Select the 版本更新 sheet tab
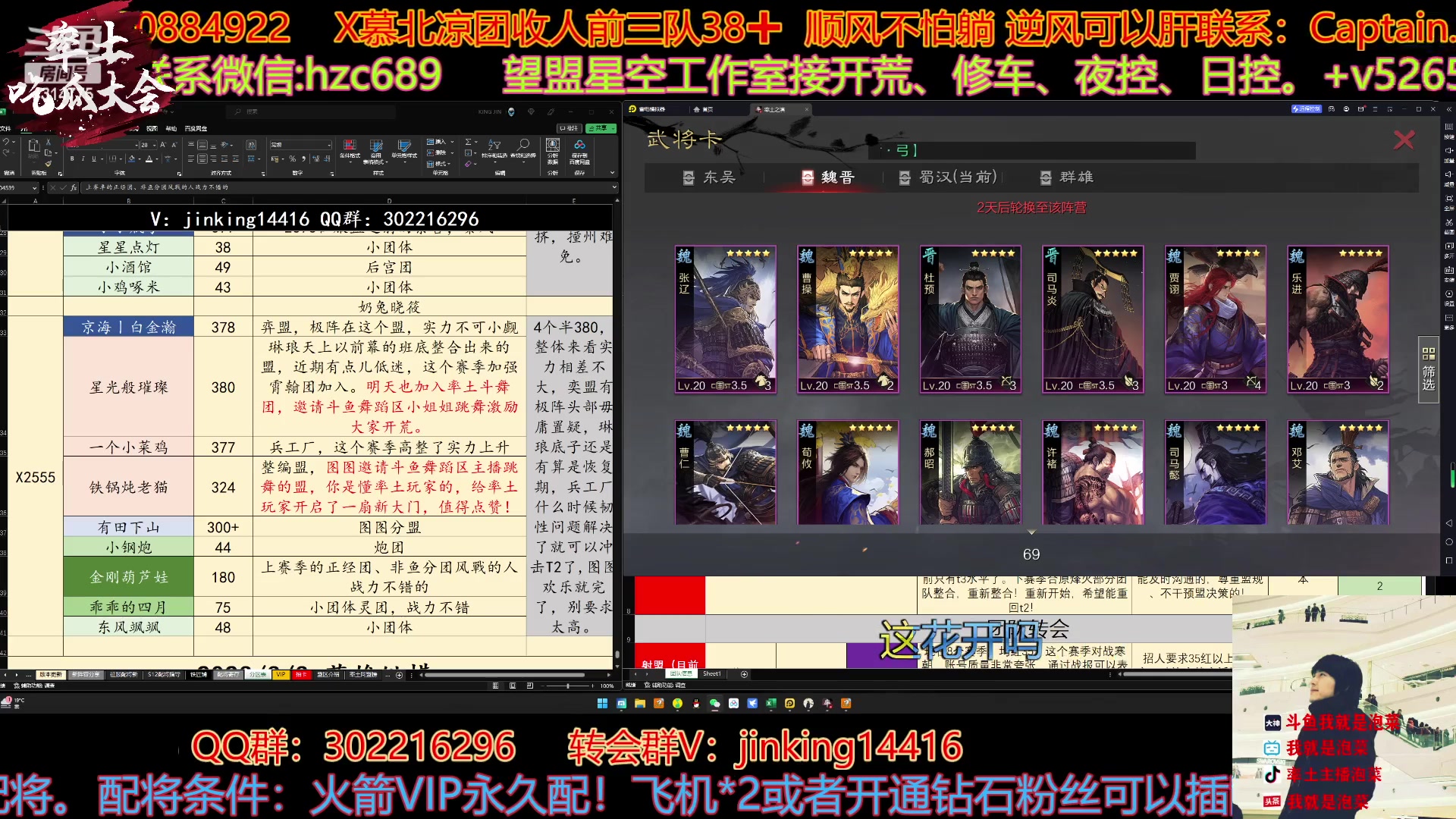The image size is (1456, 819). (x=51, y=674)
